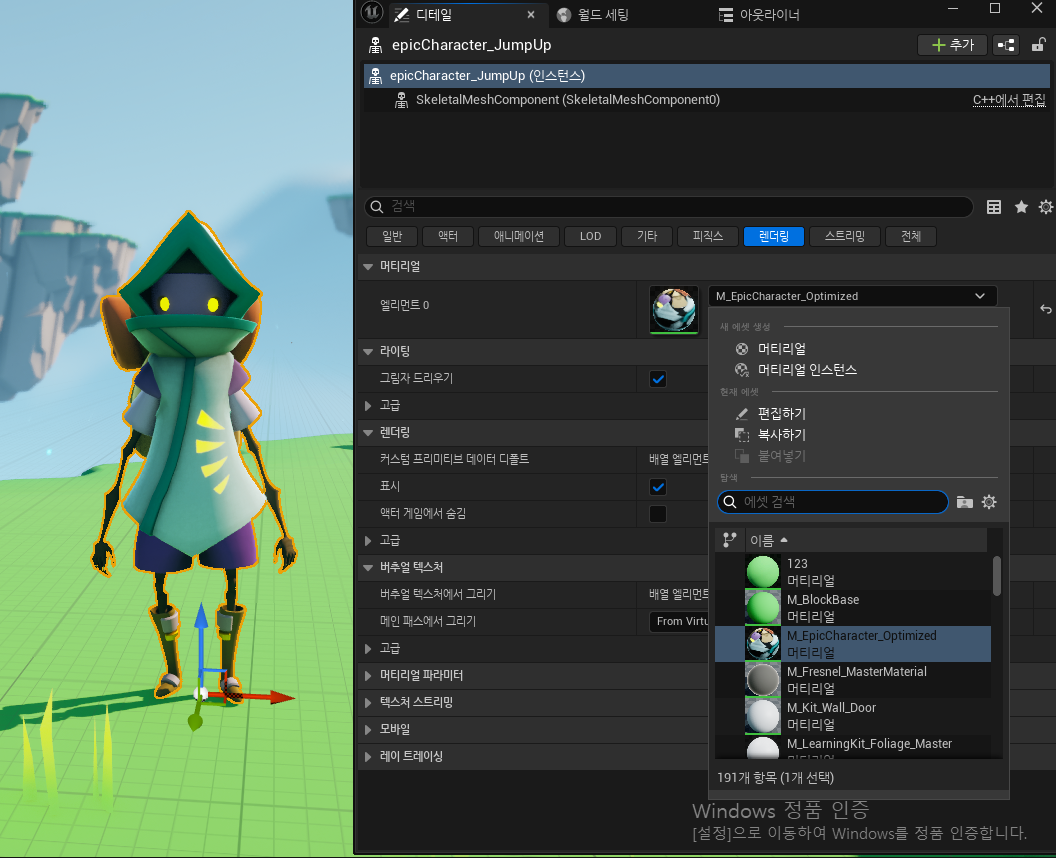Click the search magnifier icon in details search

point(376,207)
